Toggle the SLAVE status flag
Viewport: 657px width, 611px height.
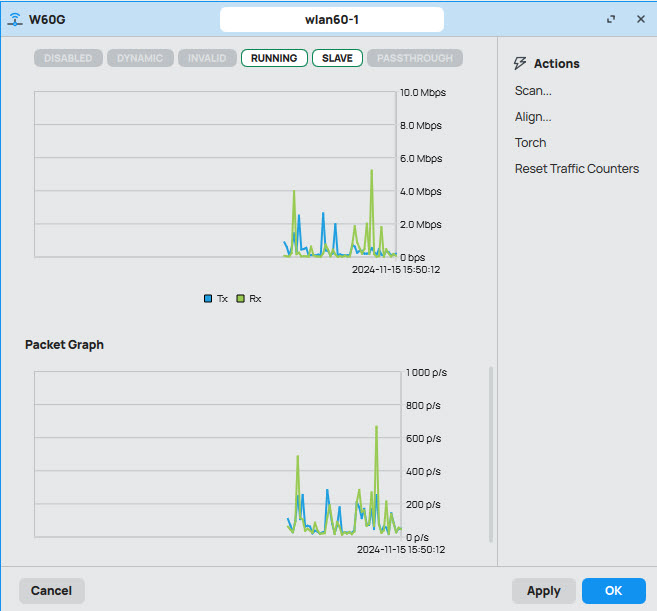[x=337, y=58]
